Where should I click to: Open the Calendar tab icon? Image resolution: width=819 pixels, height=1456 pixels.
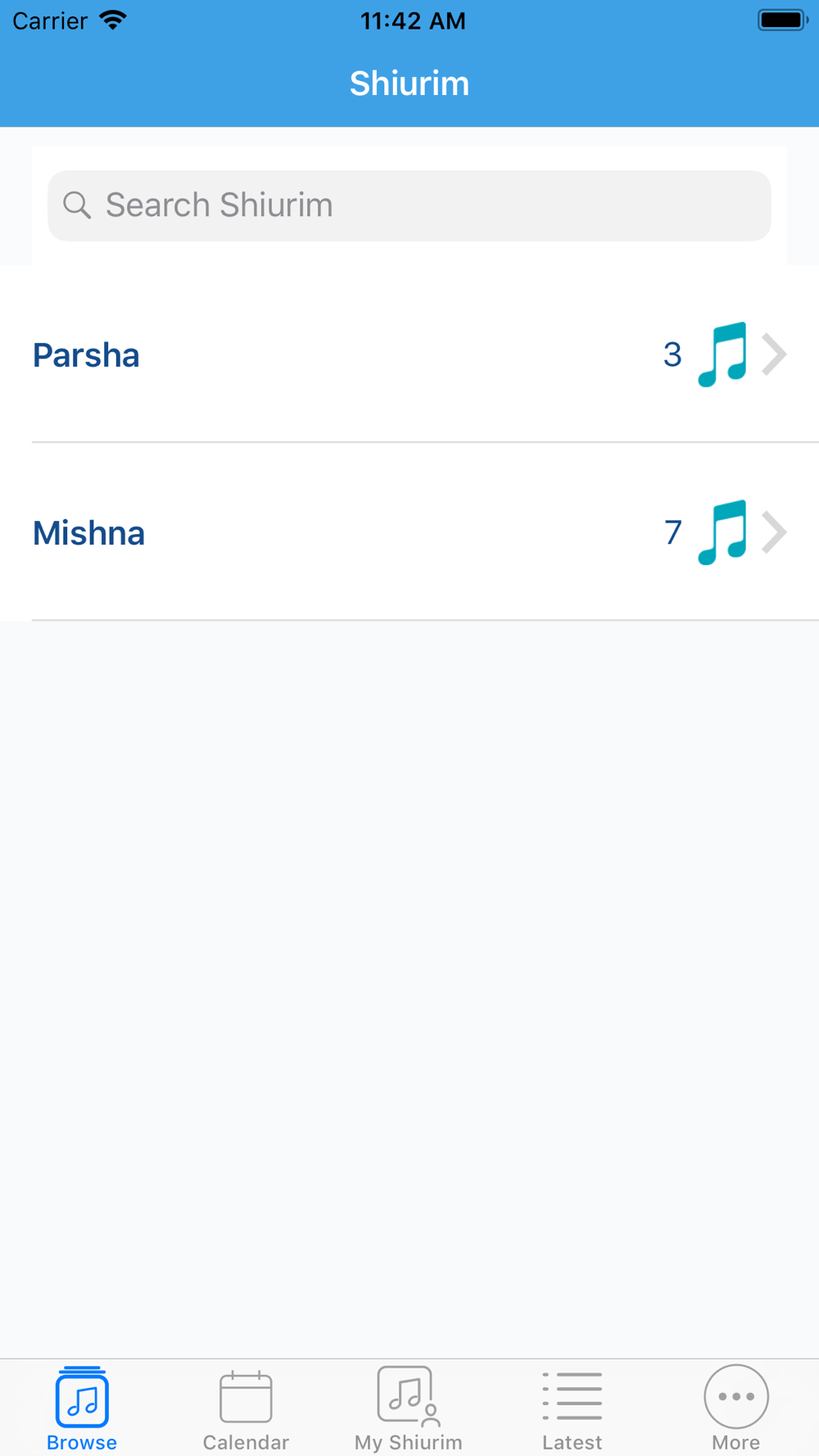[x=246, y=1397]
